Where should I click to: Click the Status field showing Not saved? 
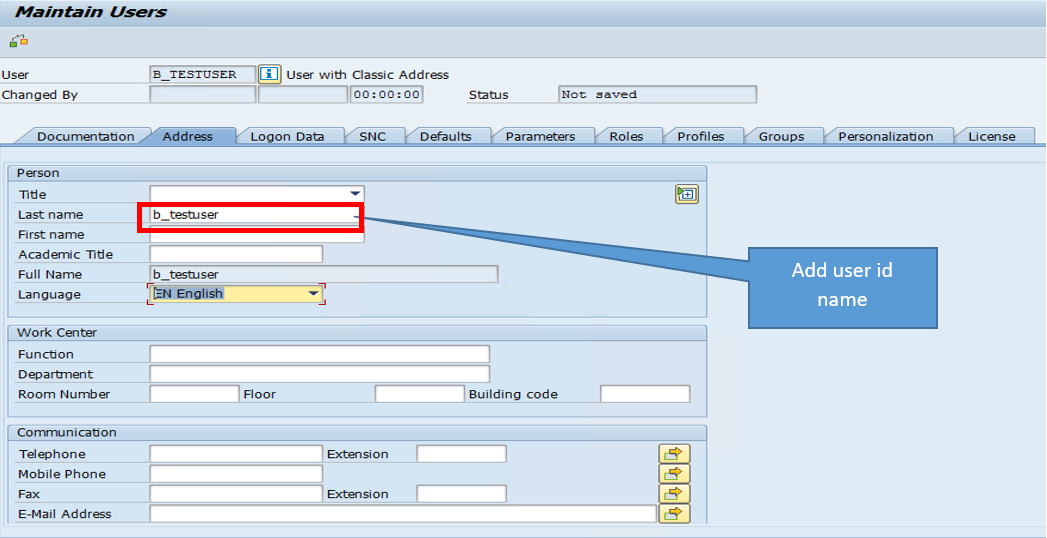658,94
